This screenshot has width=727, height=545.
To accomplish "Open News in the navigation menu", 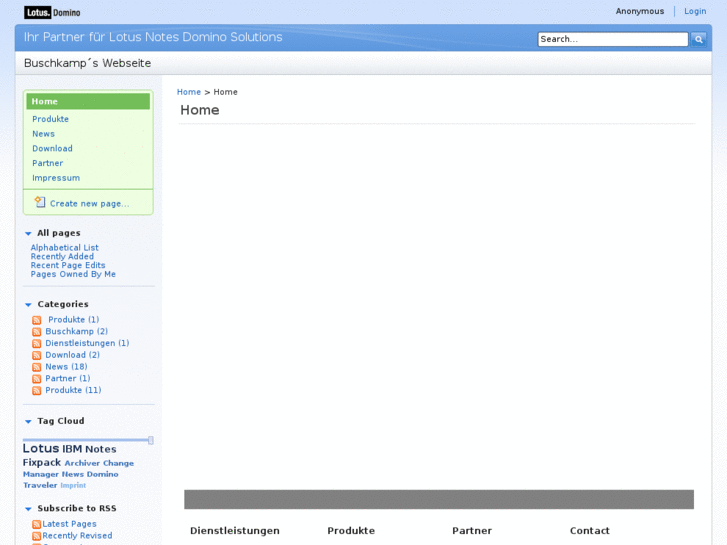I will pyautogui.click(x=44, y=134).
